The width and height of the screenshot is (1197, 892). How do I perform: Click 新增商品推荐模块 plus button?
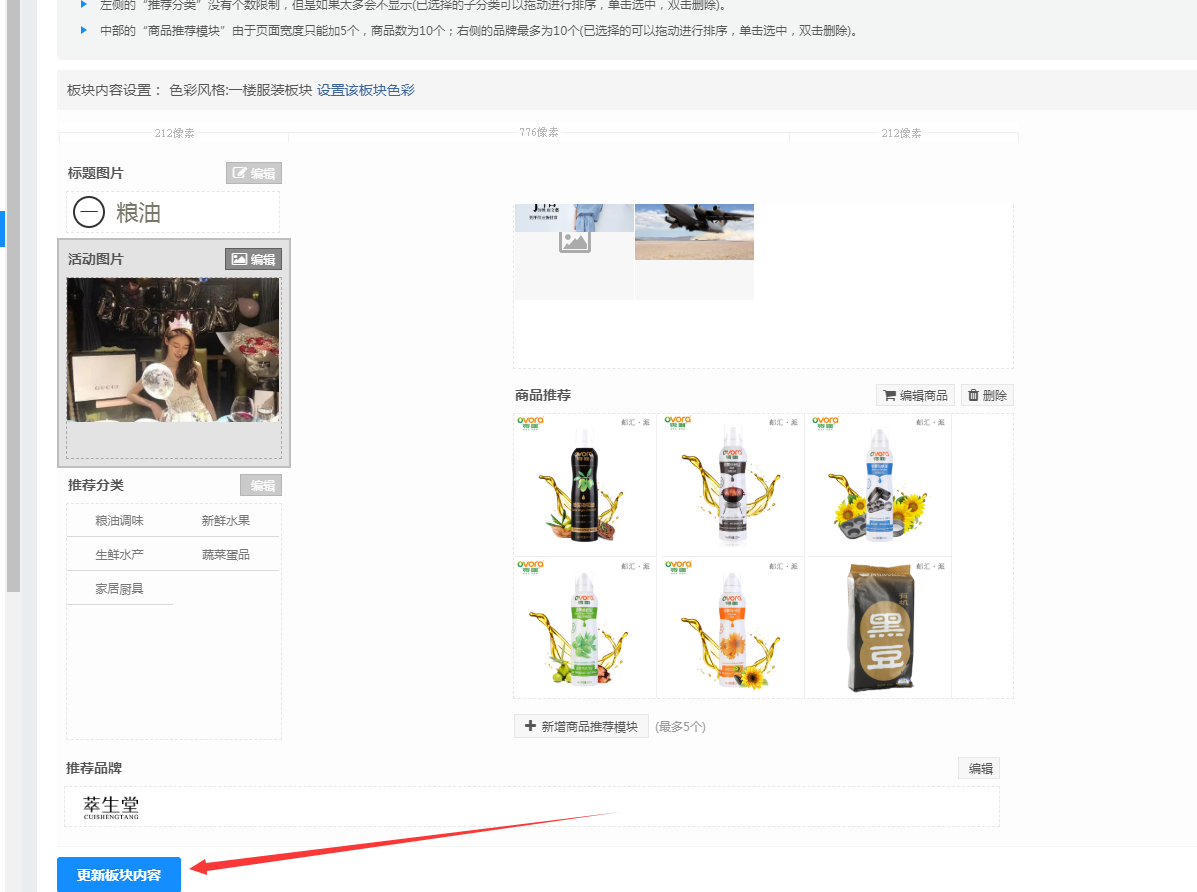(581, 726)
